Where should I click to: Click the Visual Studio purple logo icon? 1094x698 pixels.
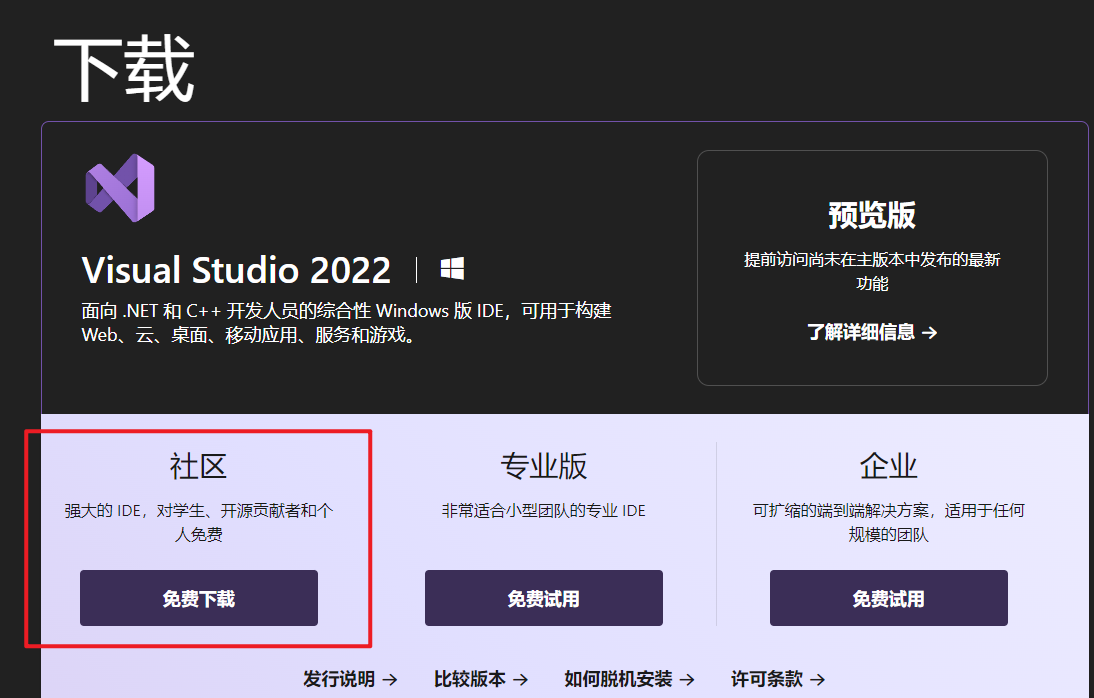tap(120, 188)
